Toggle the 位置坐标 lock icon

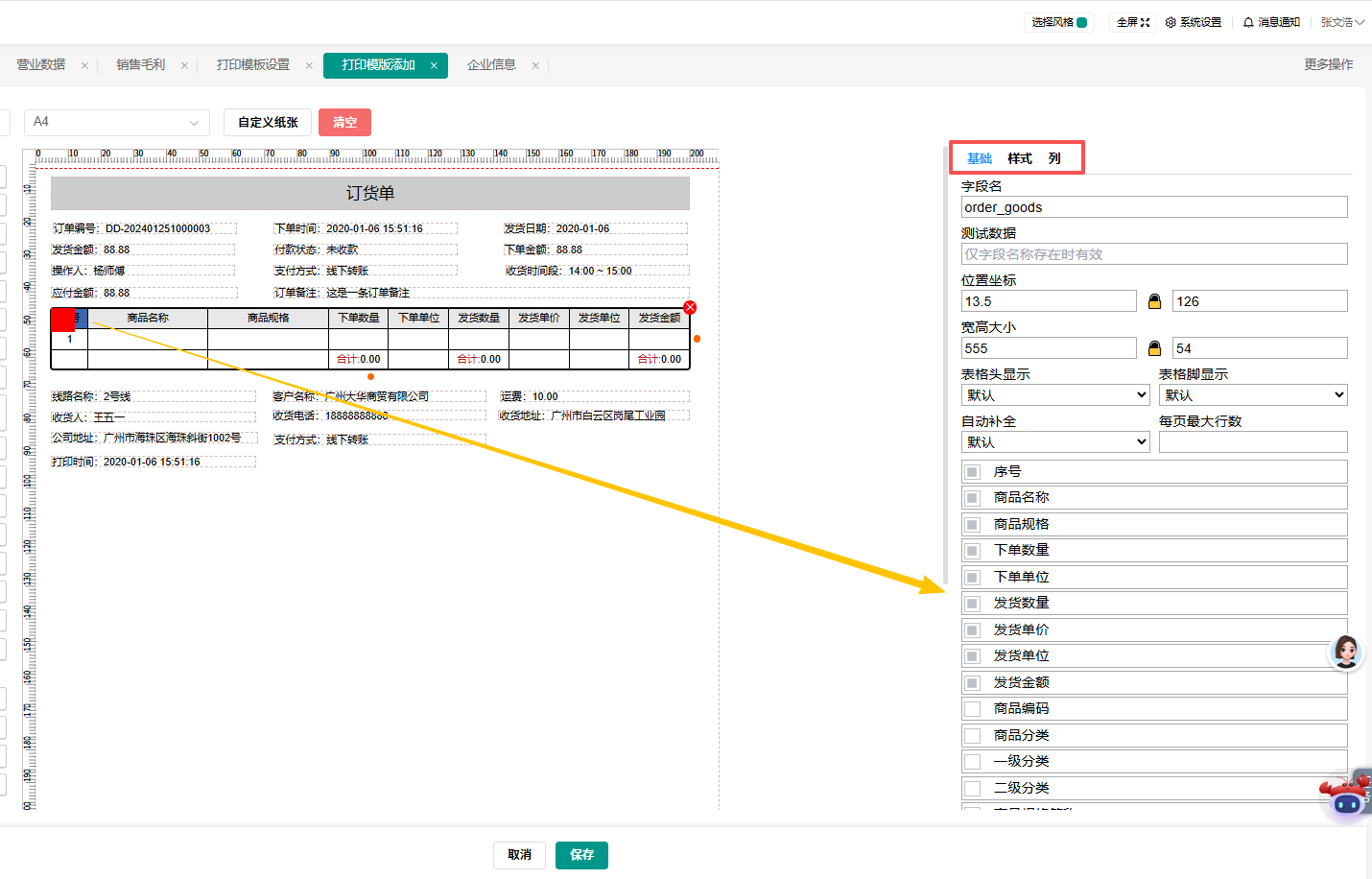pos(1155,301)
